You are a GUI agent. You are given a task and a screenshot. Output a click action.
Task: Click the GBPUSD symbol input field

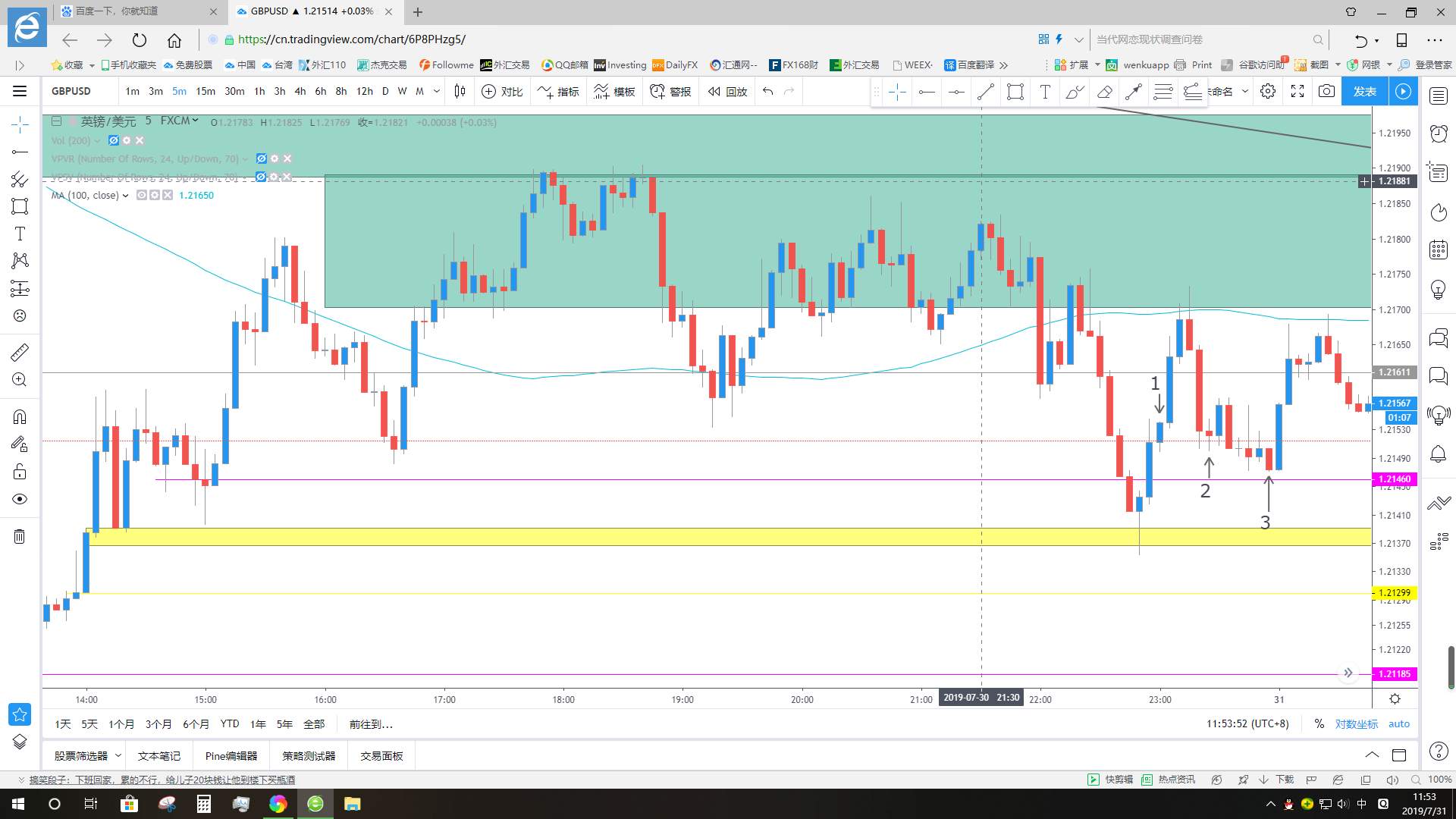pos(71,91)
